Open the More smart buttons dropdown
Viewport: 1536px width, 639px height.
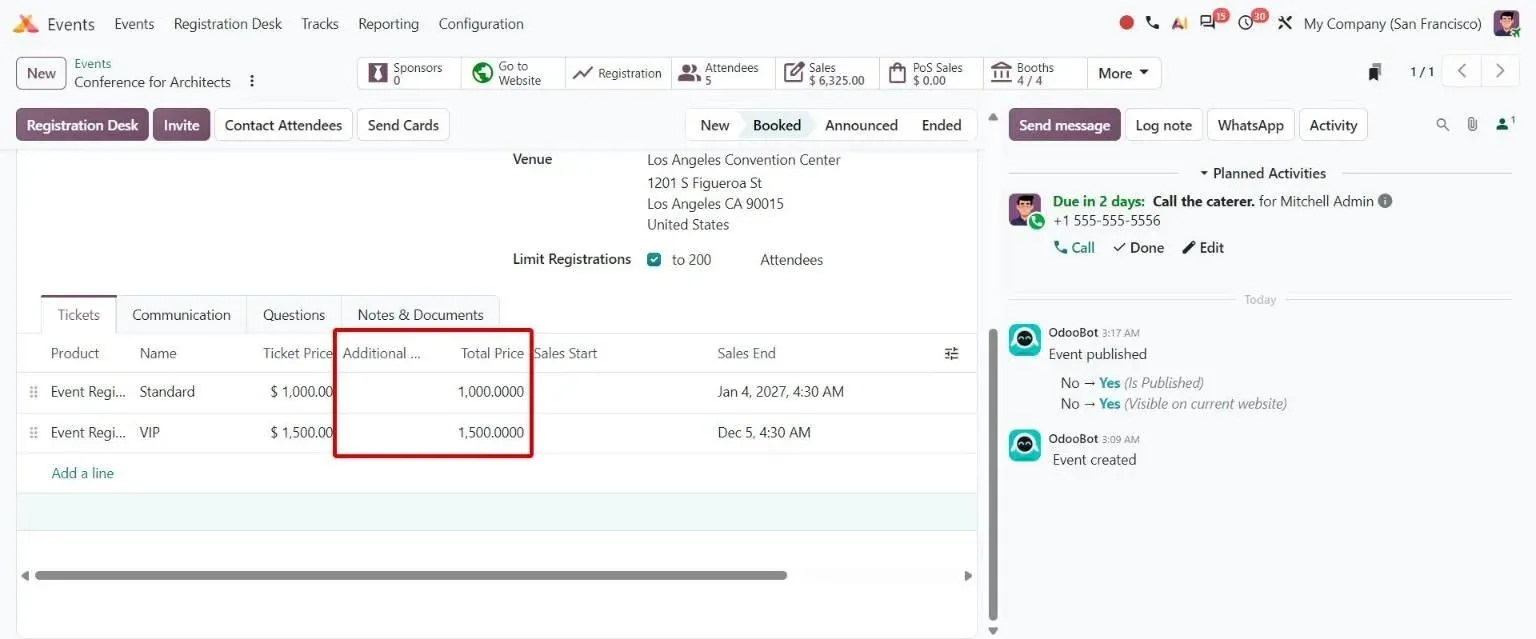[1124, 73]
